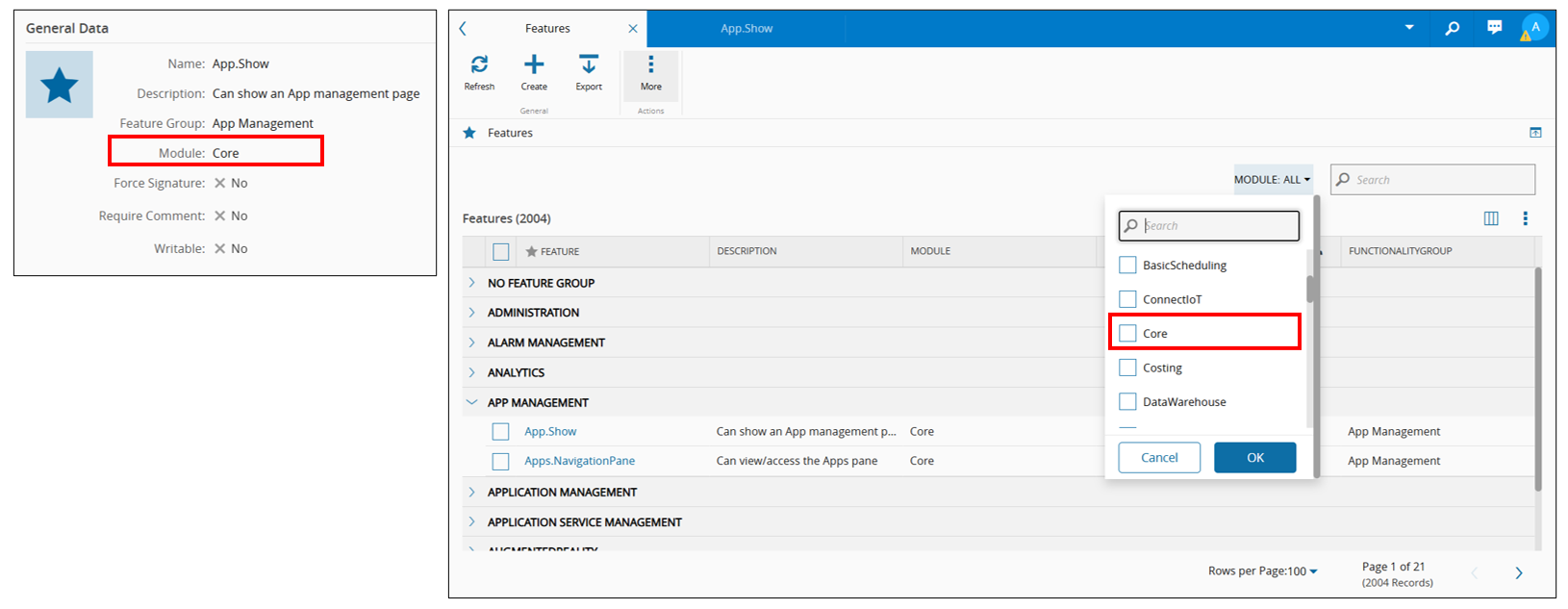
Task: Open the search magnifier in blue header
Action: [1453, 28]
